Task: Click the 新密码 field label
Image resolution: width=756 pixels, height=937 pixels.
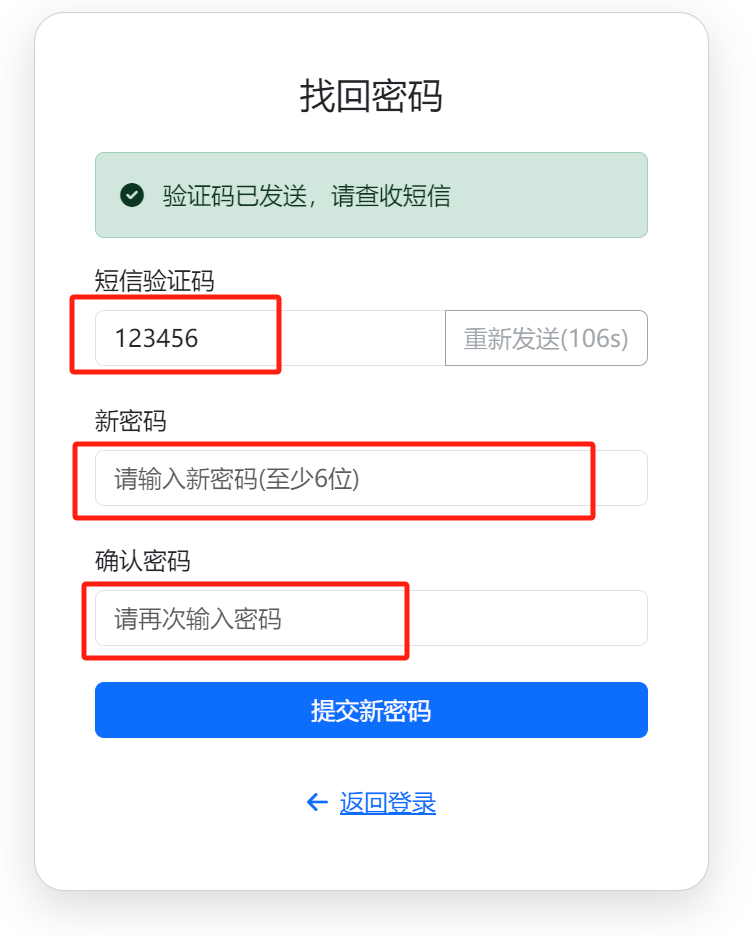Action: tap(130, 421)
